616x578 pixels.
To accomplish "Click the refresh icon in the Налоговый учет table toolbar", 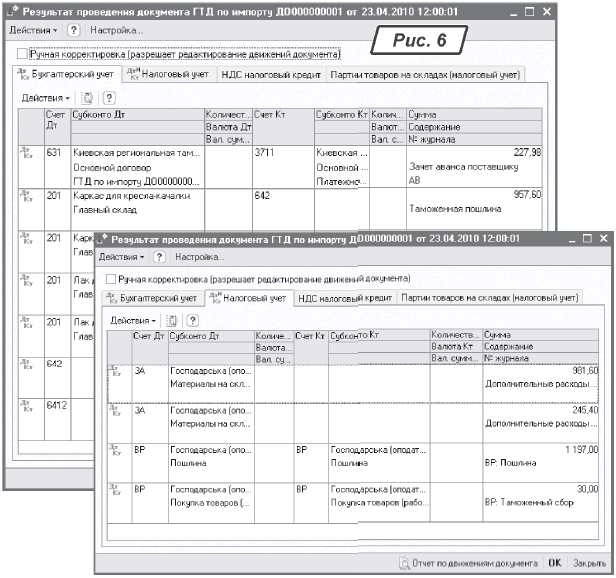I will [x=171, y=320].
